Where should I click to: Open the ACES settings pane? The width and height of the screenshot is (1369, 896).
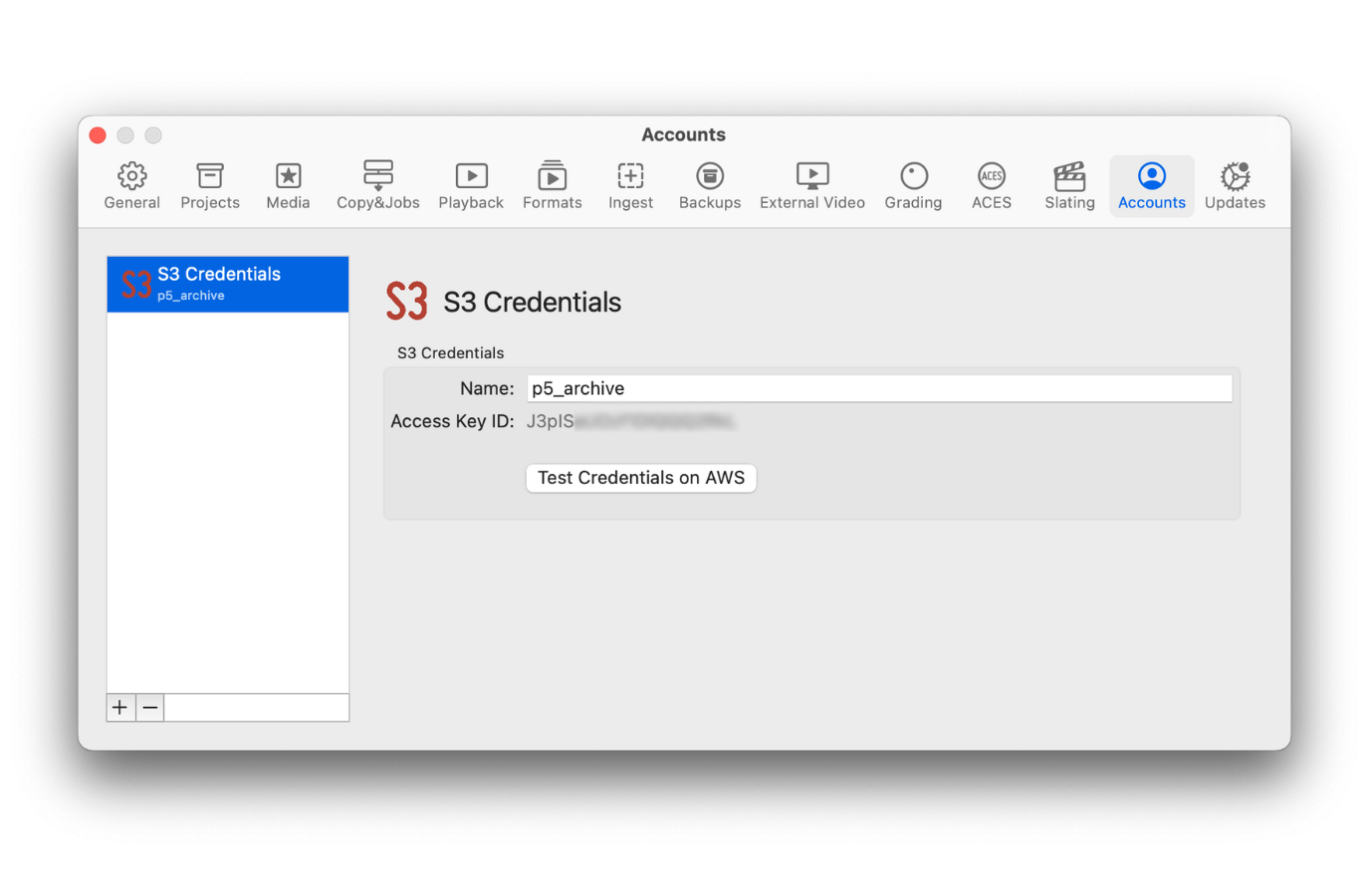991,186
